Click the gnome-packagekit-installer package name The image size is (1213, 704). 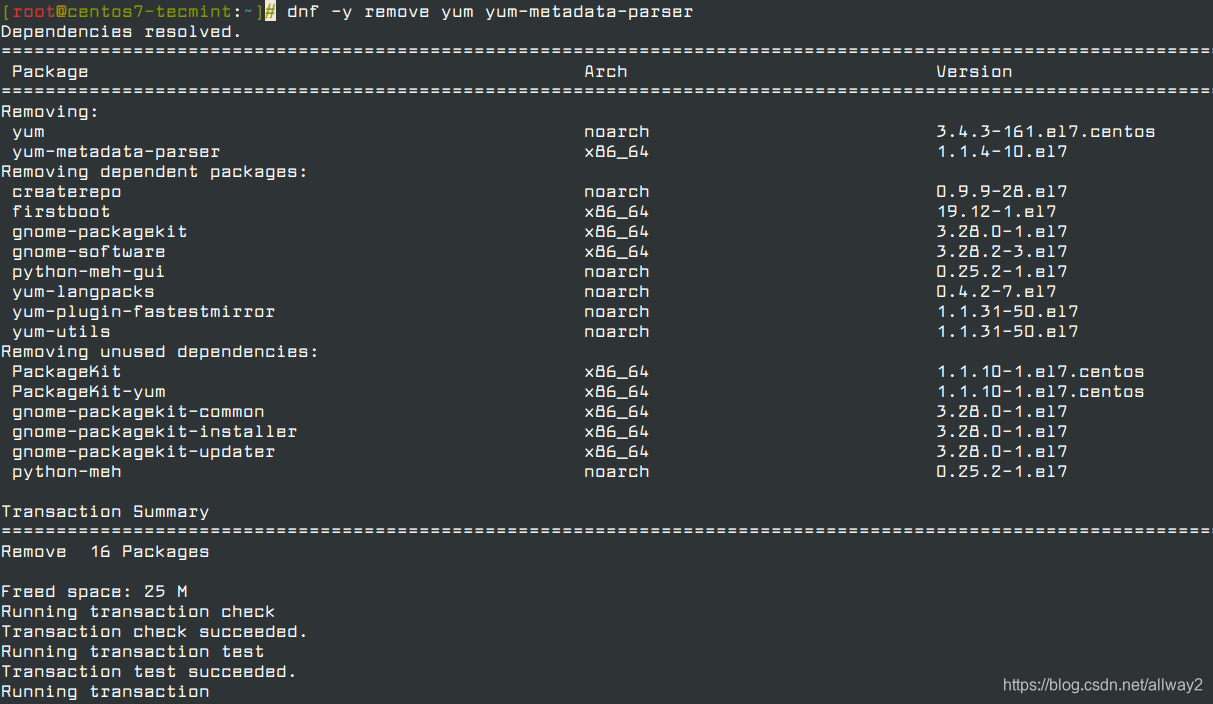(x=155, y=432)
